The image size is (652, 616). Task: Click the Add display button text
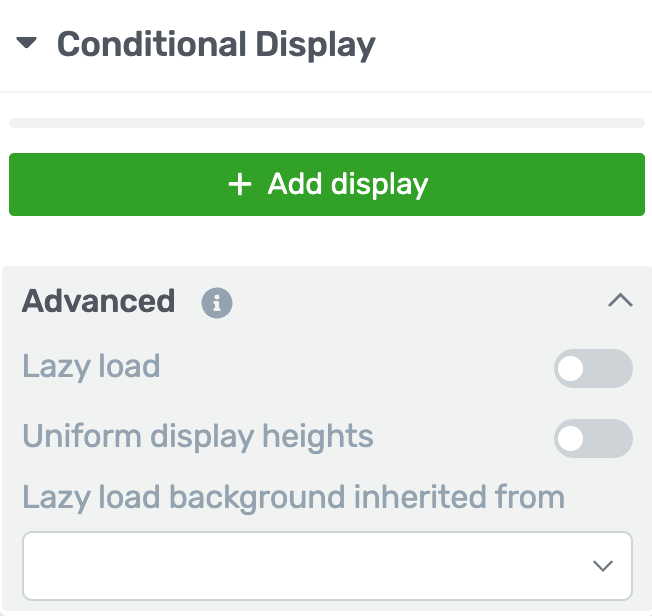click(x=348, y=185)
